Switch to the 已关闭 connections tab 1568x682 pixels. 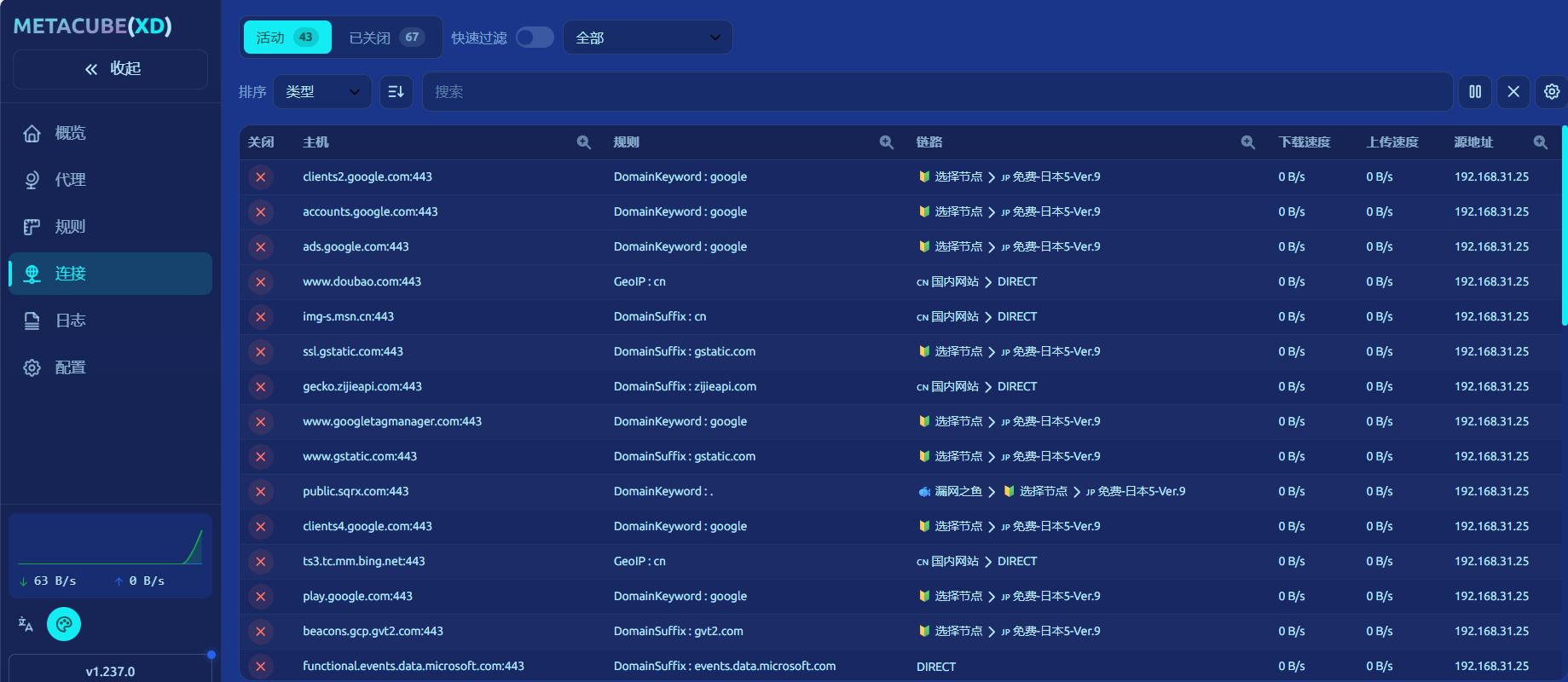coord(386,38)
